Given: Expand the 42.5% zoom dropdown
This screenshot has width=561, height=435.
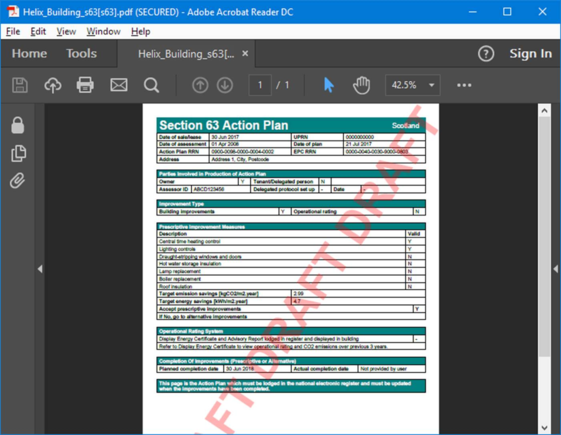Looking at the screenshot, I should point(431,85).
